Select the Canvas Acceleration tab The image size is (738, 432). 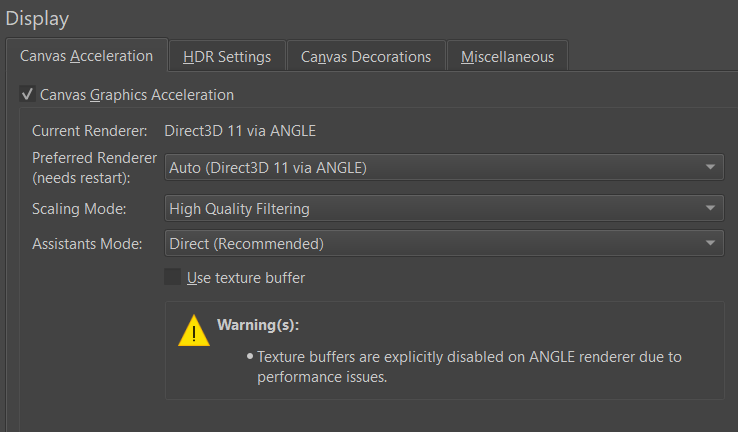(x=87, y=56)
